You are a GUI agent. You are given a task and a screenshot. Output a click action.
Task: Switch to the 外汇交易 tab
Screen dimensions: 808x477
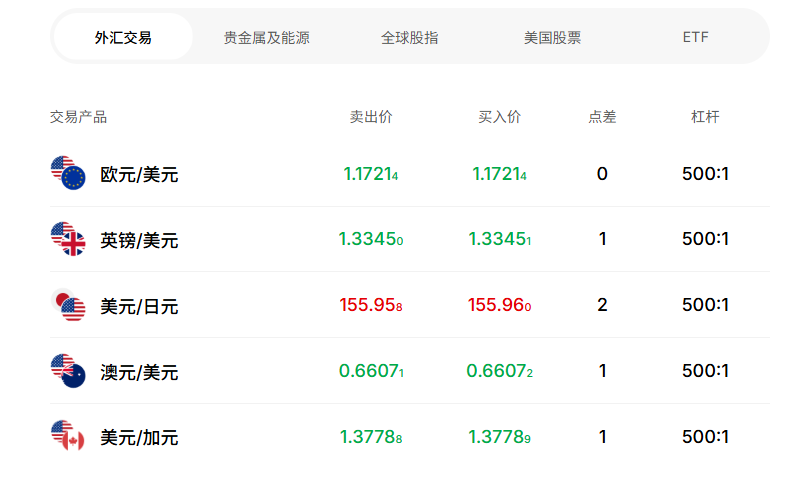[x=123, y=37]
